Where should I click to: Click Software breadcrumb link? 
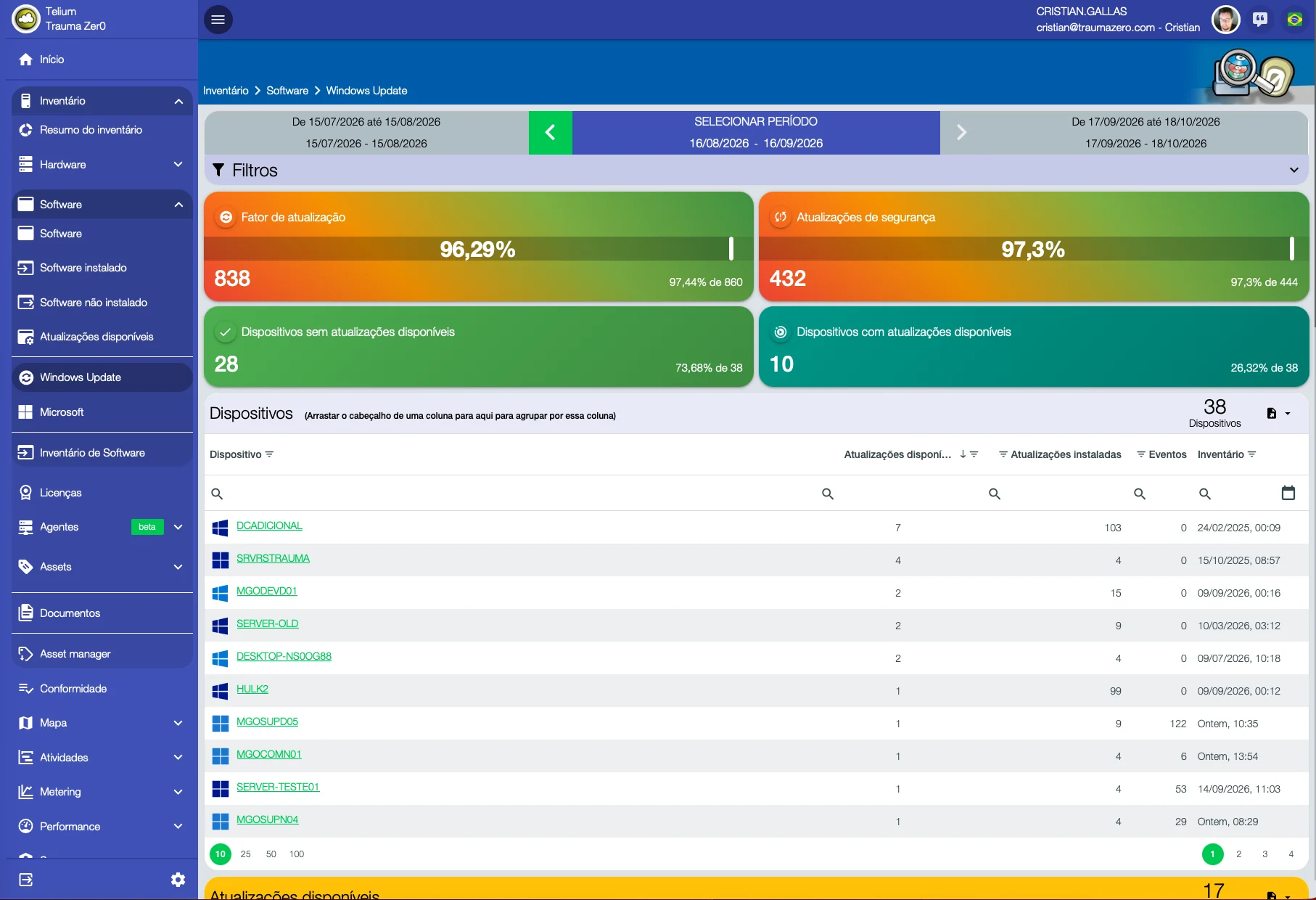tap(287, 91)
